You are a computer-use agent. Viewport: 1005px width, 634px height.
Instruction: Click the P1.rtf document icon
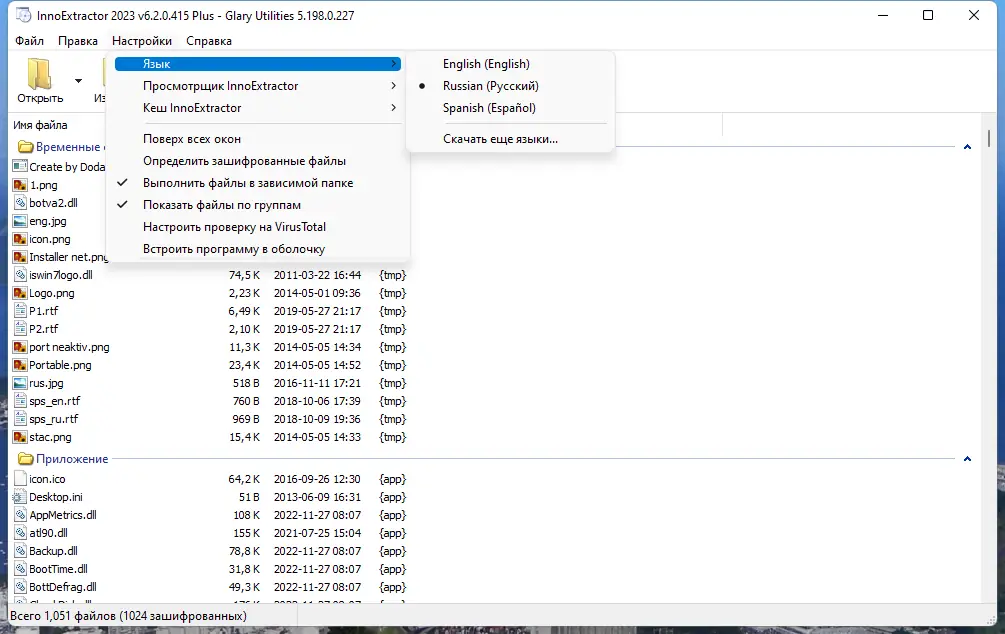20,311
